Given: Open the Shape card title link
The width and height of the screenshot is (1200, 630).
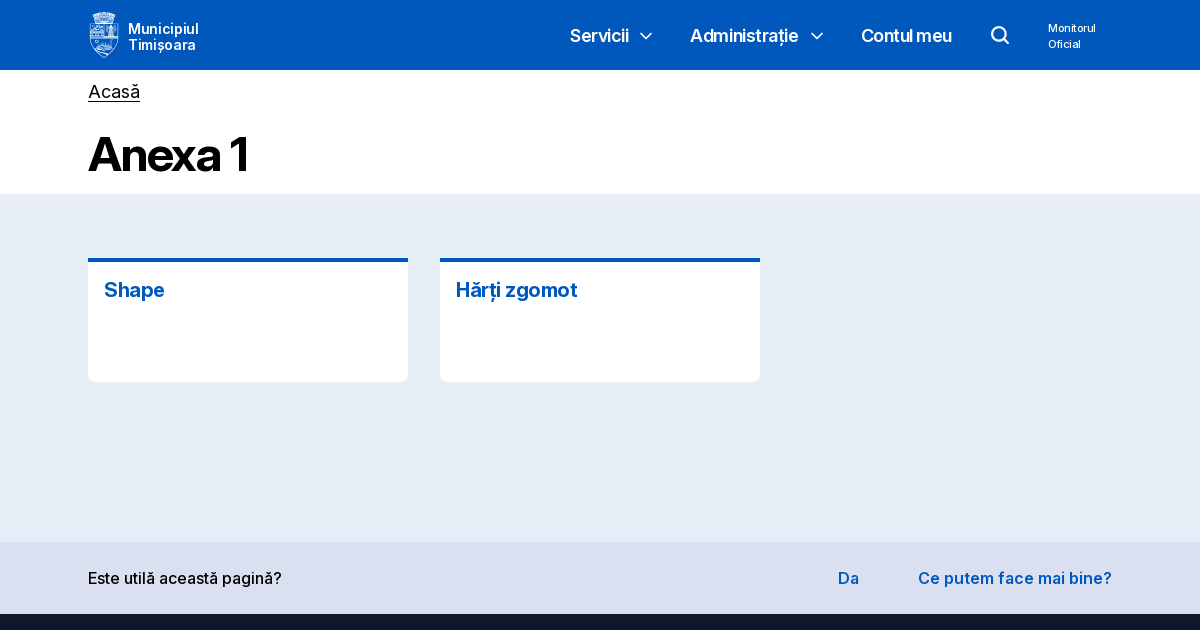Looking at the screenshot, I should tap(134, 290).
